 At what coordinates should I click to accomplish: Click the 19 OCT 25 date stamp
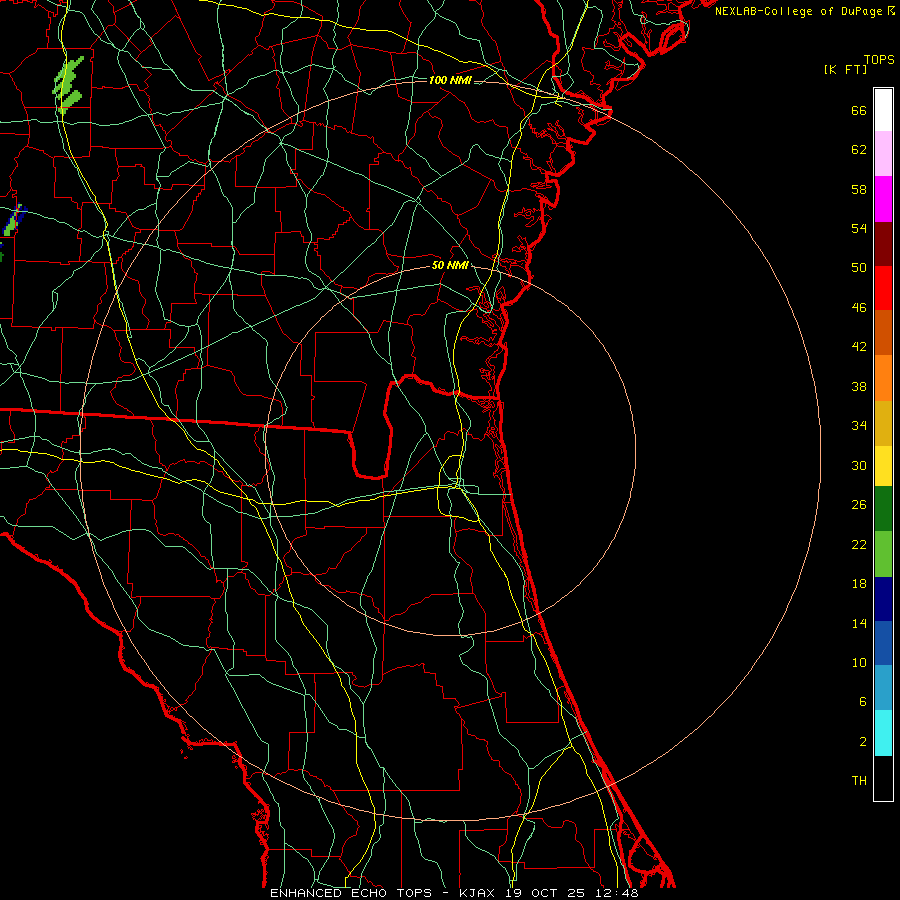tap(545, 893)
